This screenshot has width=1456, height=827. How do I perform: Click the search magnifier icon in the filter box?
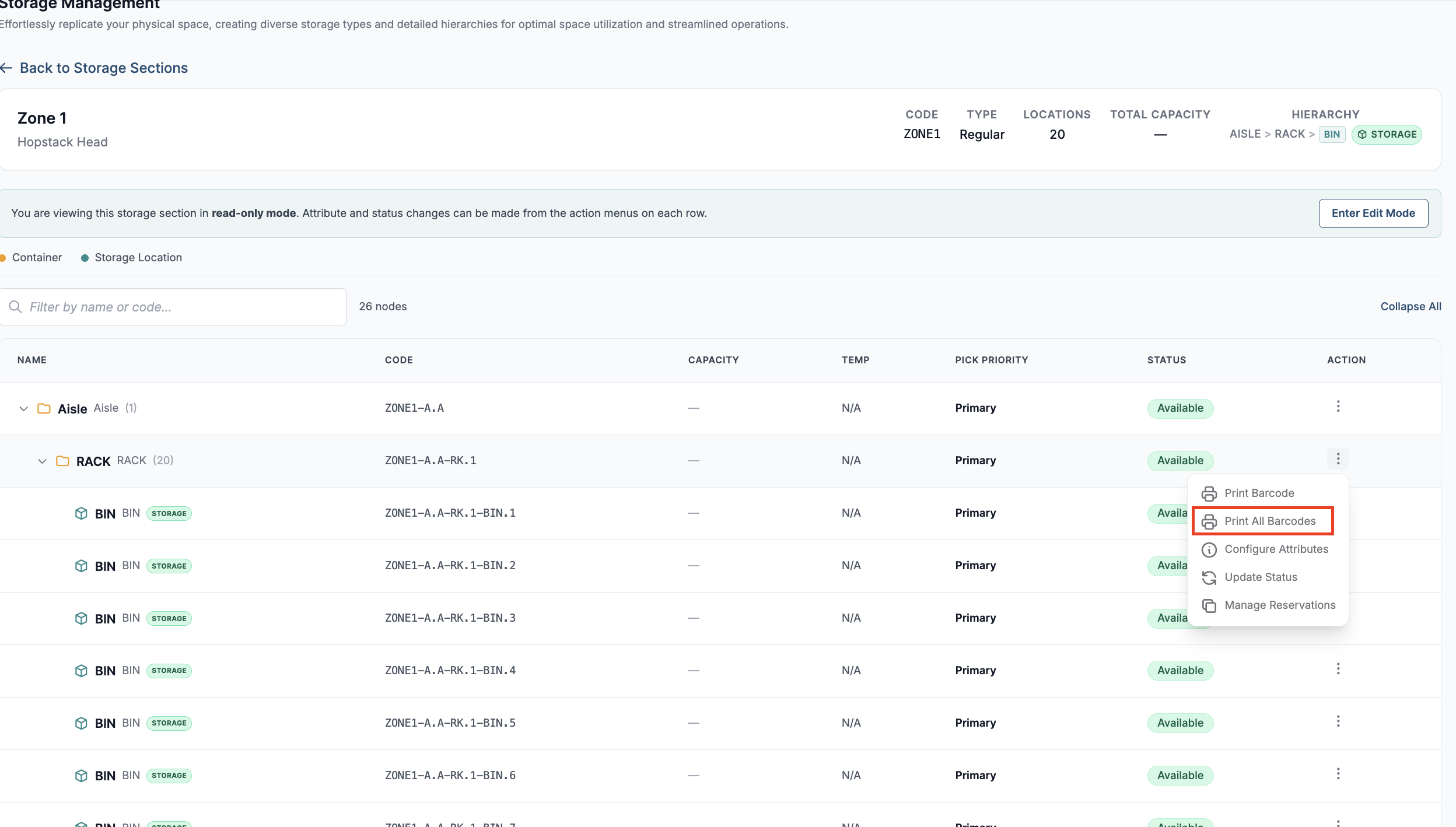[x=16, y=307]
